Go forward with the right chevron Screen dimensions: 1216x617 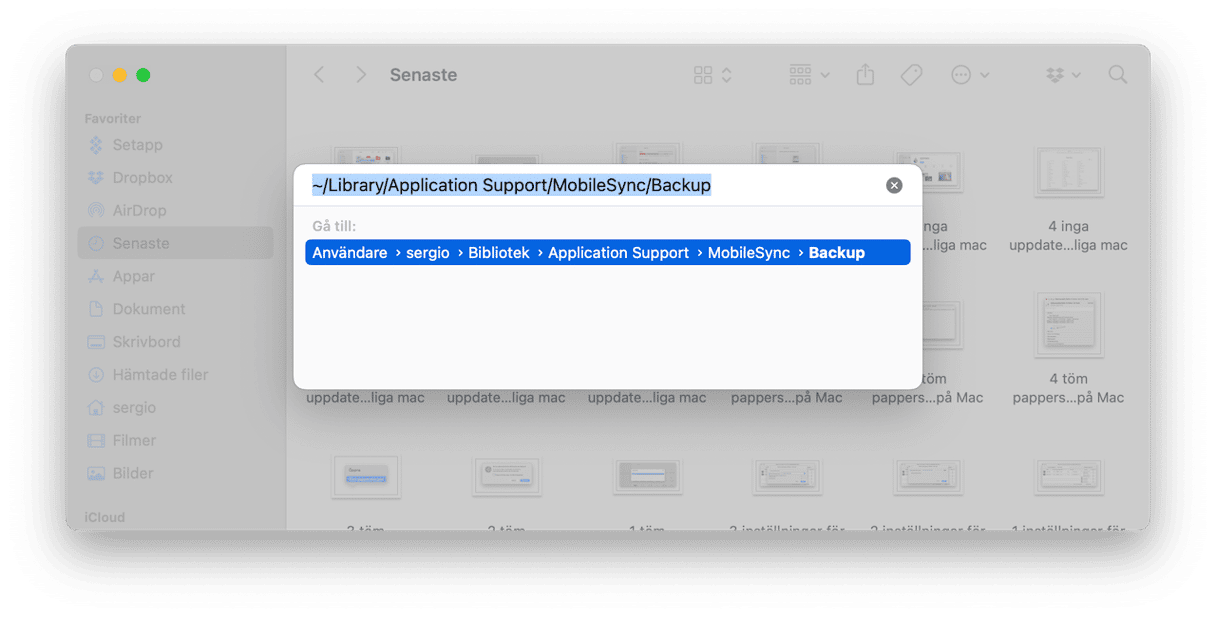361,75
